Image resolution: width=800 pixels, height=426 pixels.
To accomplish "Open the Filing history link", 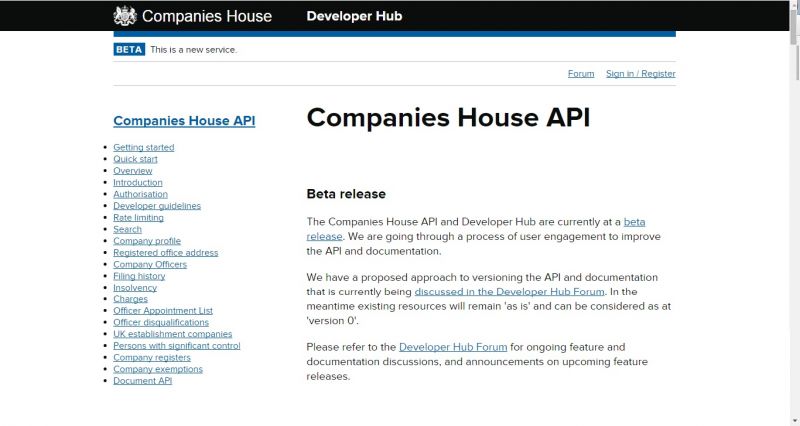I will pos(139,276).
